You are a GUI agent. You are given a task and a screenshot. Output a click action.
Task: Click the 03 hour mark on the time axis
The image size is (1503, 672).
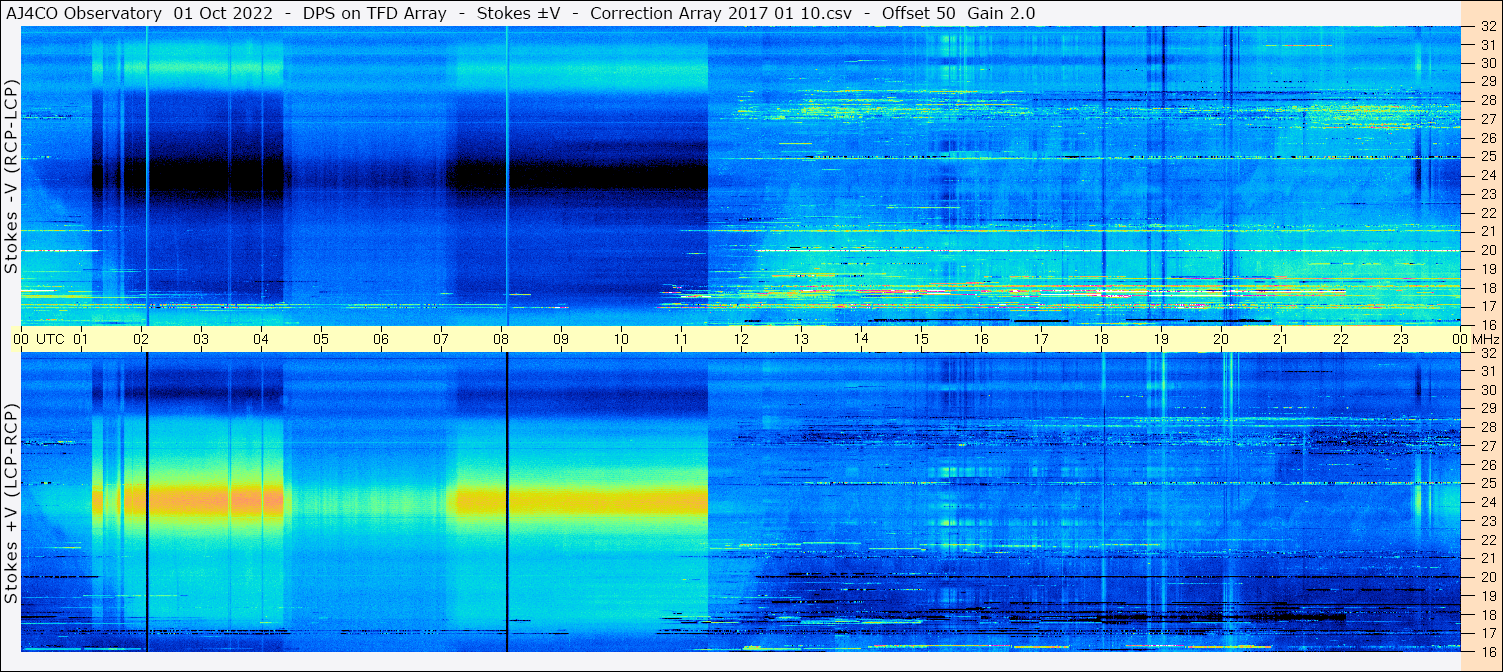201,339
